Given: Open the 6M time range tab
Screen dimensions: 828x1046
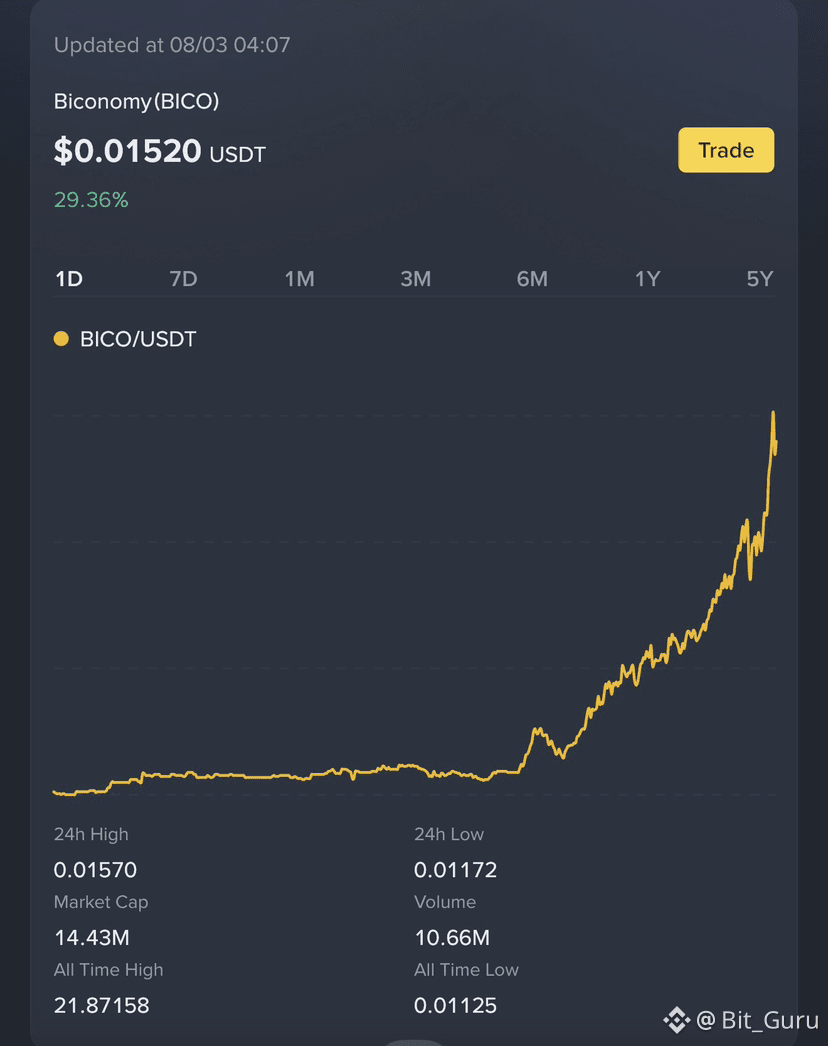Looking at the screenshot, I should tap(532, 279).
